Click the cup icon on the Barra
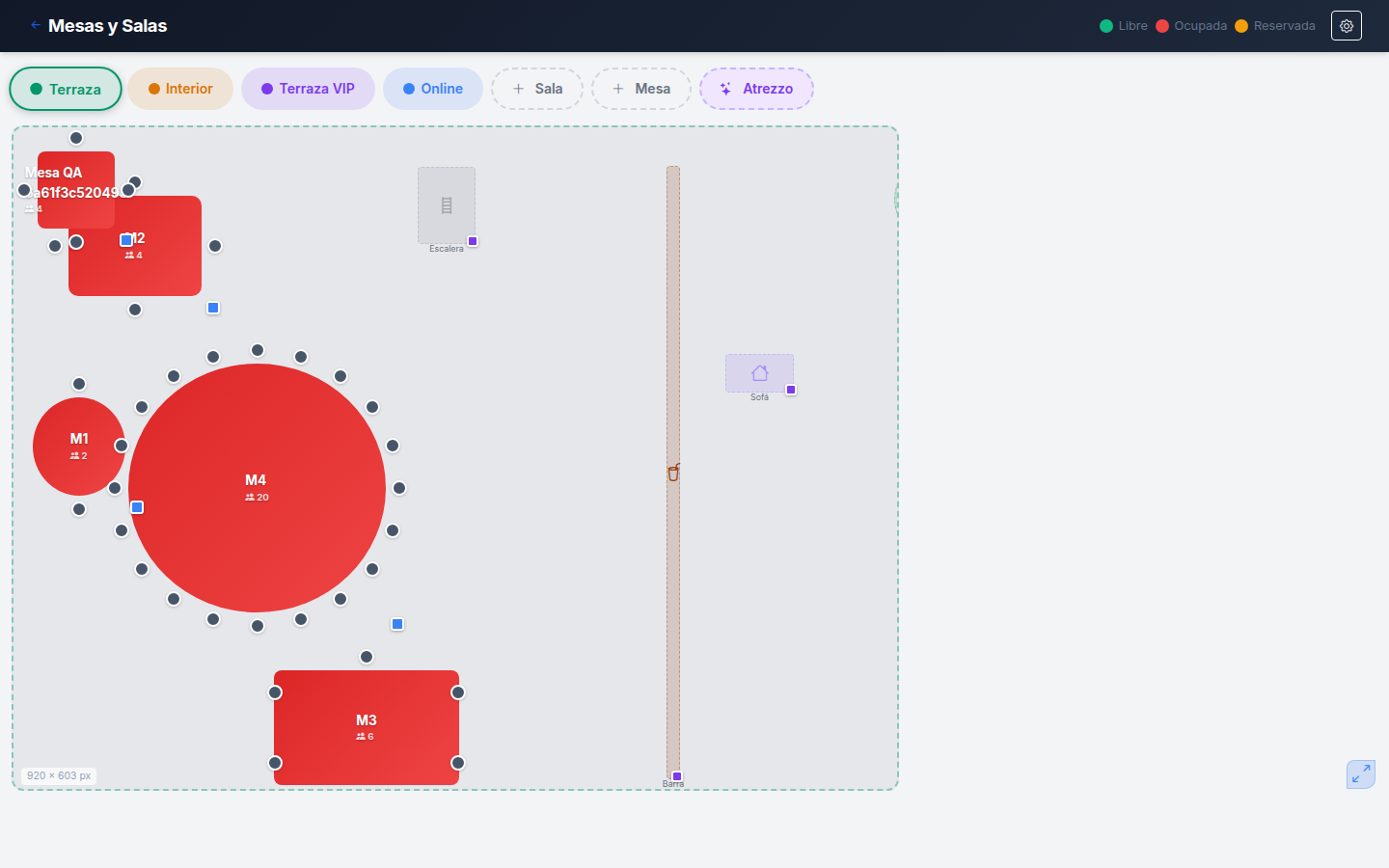Viewport: 1389px width, 868px height. click(x=673, y=472)
